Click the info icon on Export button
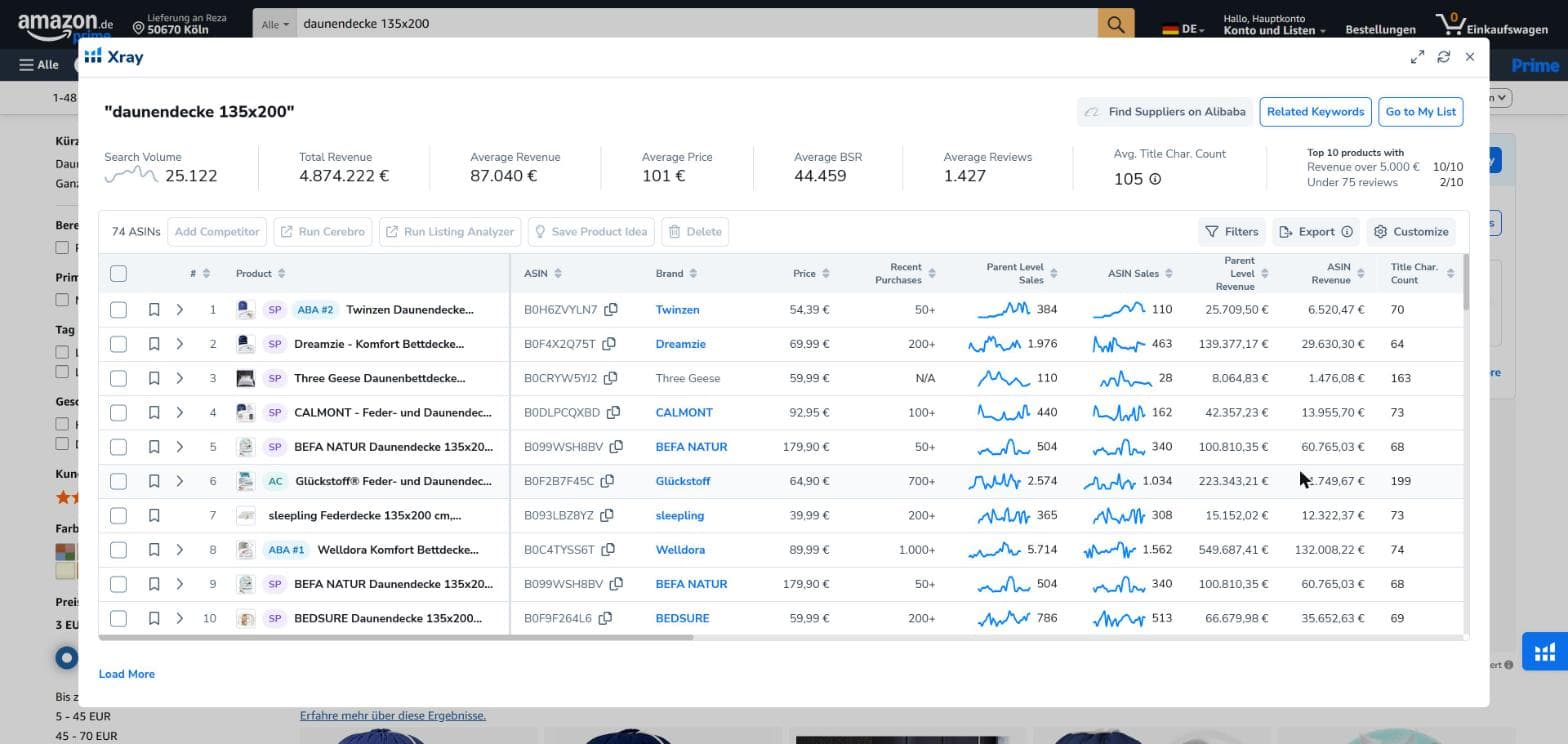This screenshot has height=744, width=1568. pyautogui.click(x=1347, y=232)
